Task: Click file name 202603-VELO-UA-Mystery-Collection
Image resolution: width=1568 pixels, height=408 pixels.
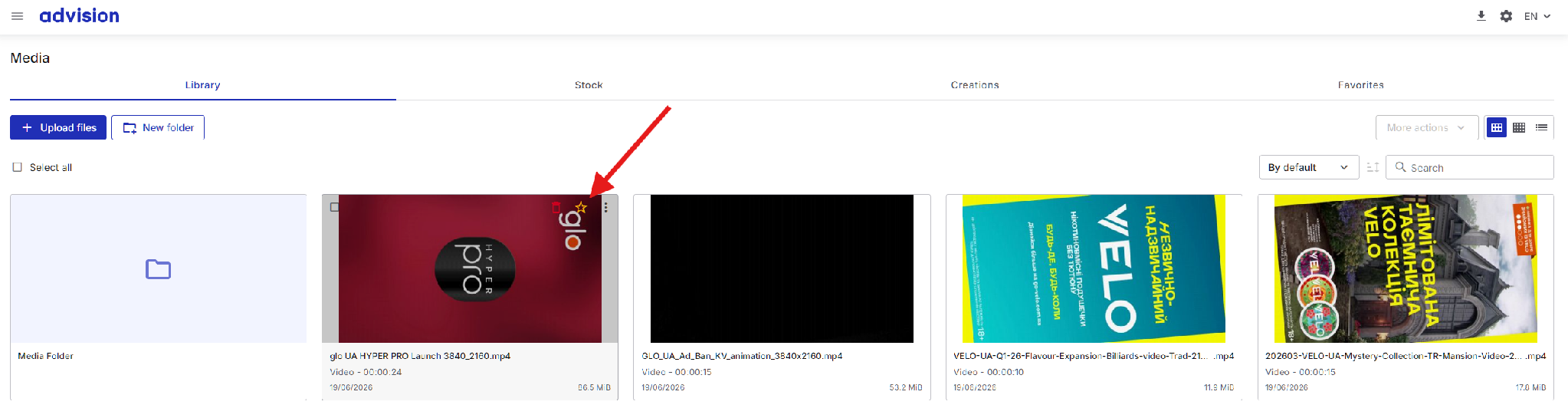Action: (x=1406, y=356)
